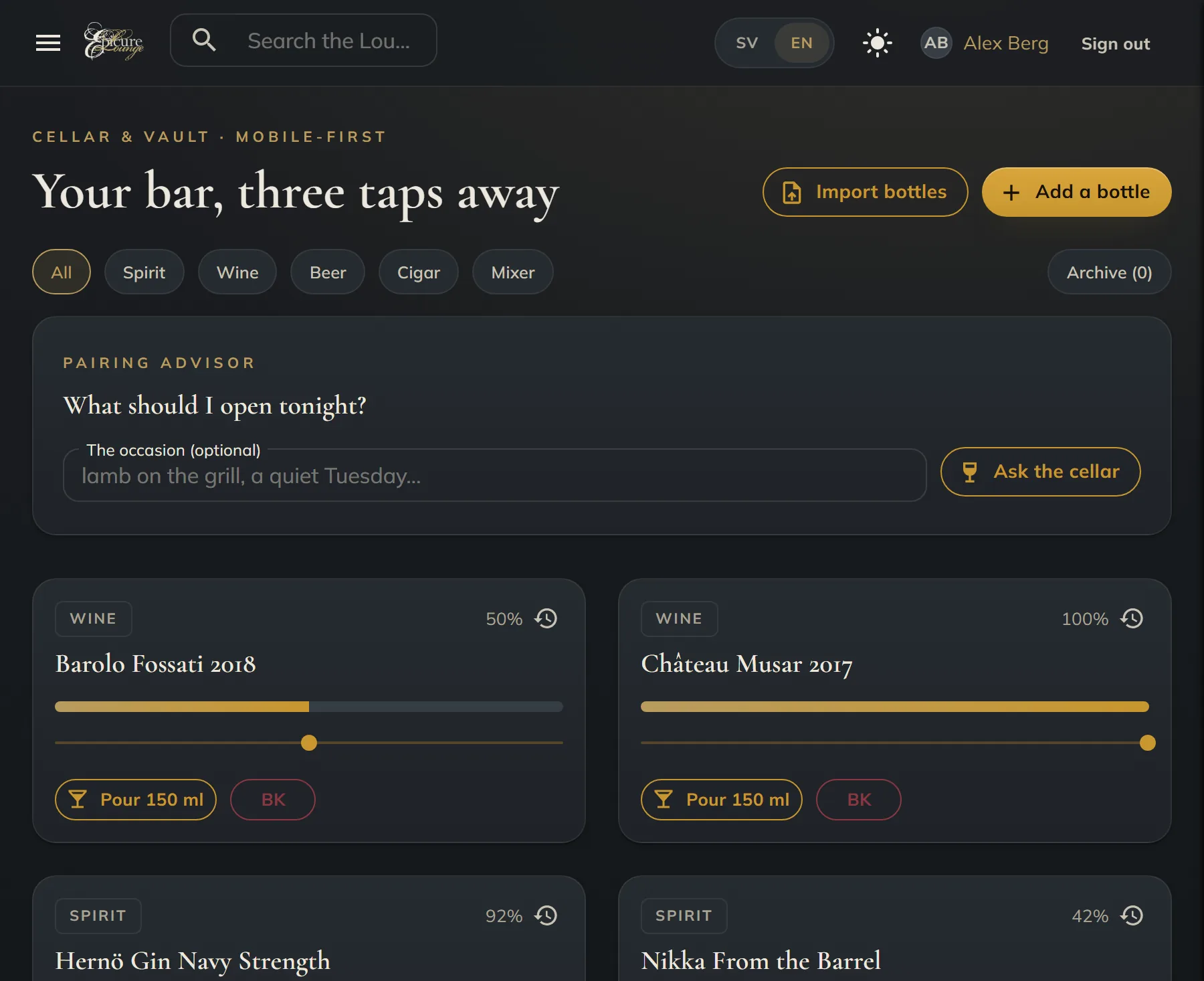Open the history of Château Musar 2017

tap(1132, 618)
